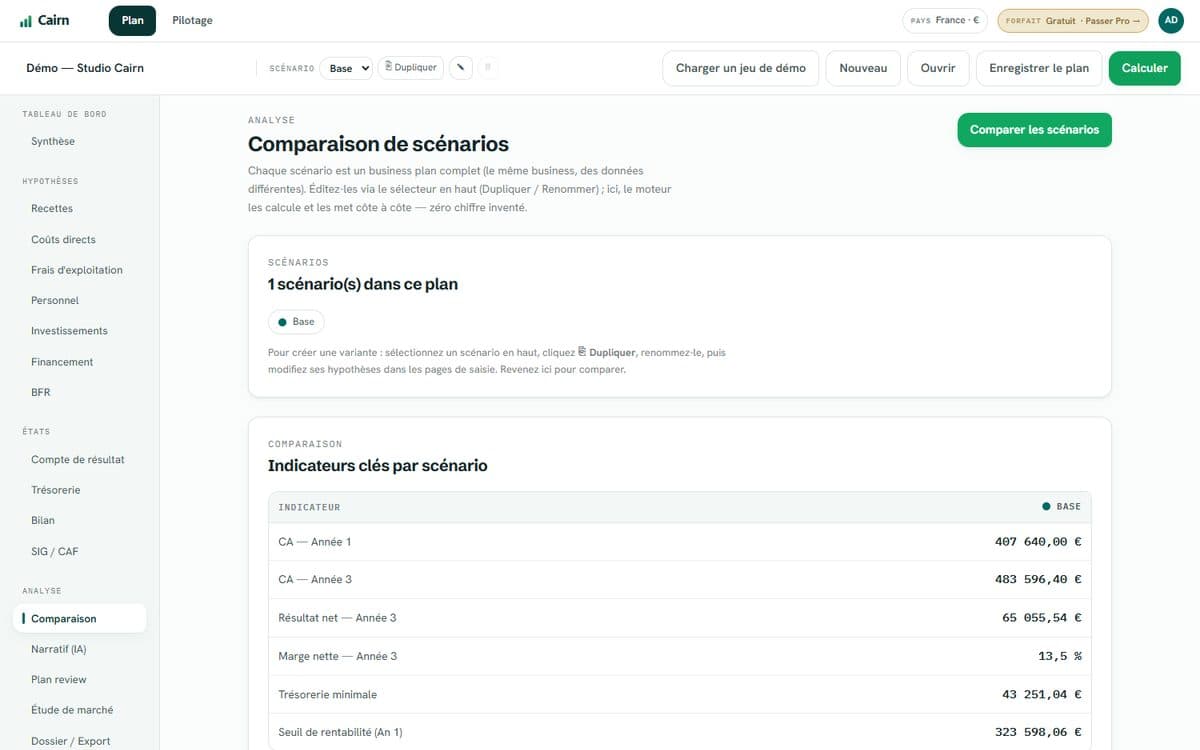Click the Cairn logo
1200x750 pixels.
coord(45,20)
